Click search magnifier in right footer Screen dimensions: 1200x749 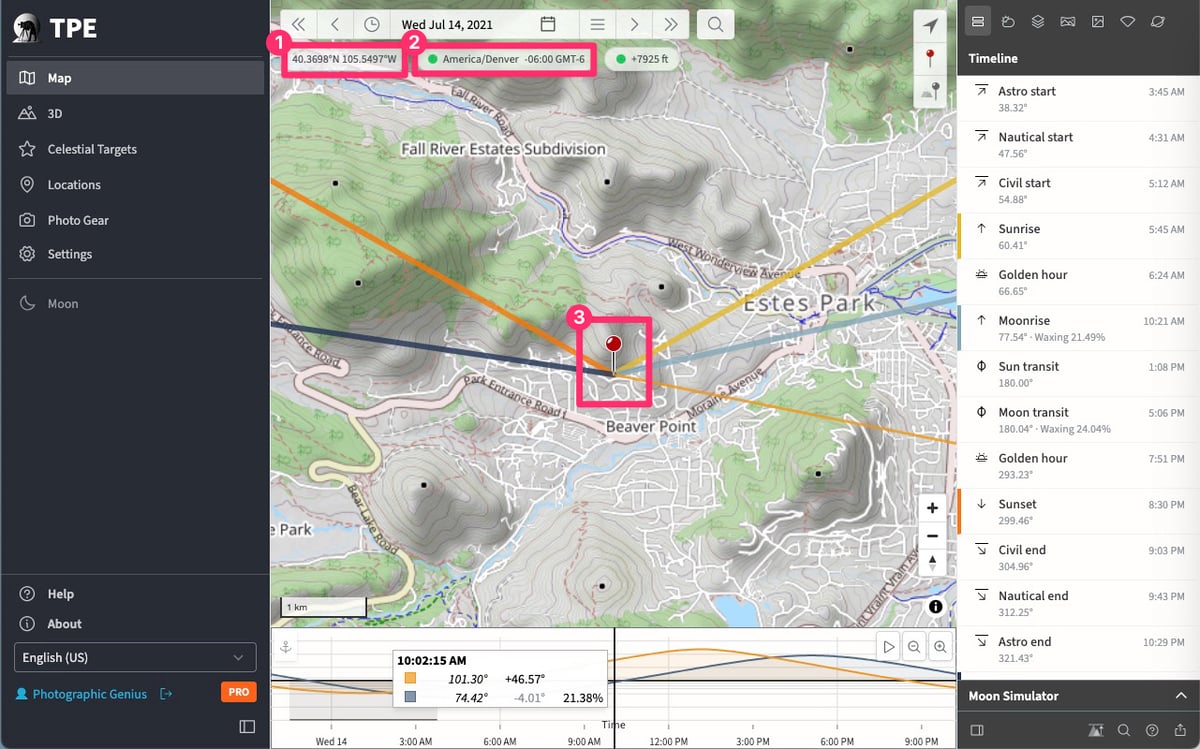[x=1124, y=730]
